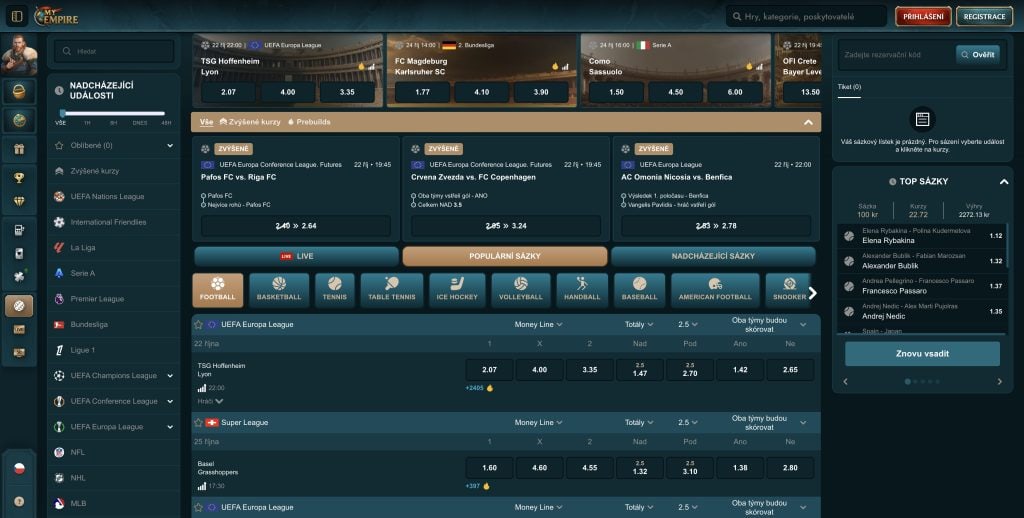The width and height of the screenshot is (1024, 518).
Task: Expand the Oblíbené (0) favorites section
Action: coord(170,146)
